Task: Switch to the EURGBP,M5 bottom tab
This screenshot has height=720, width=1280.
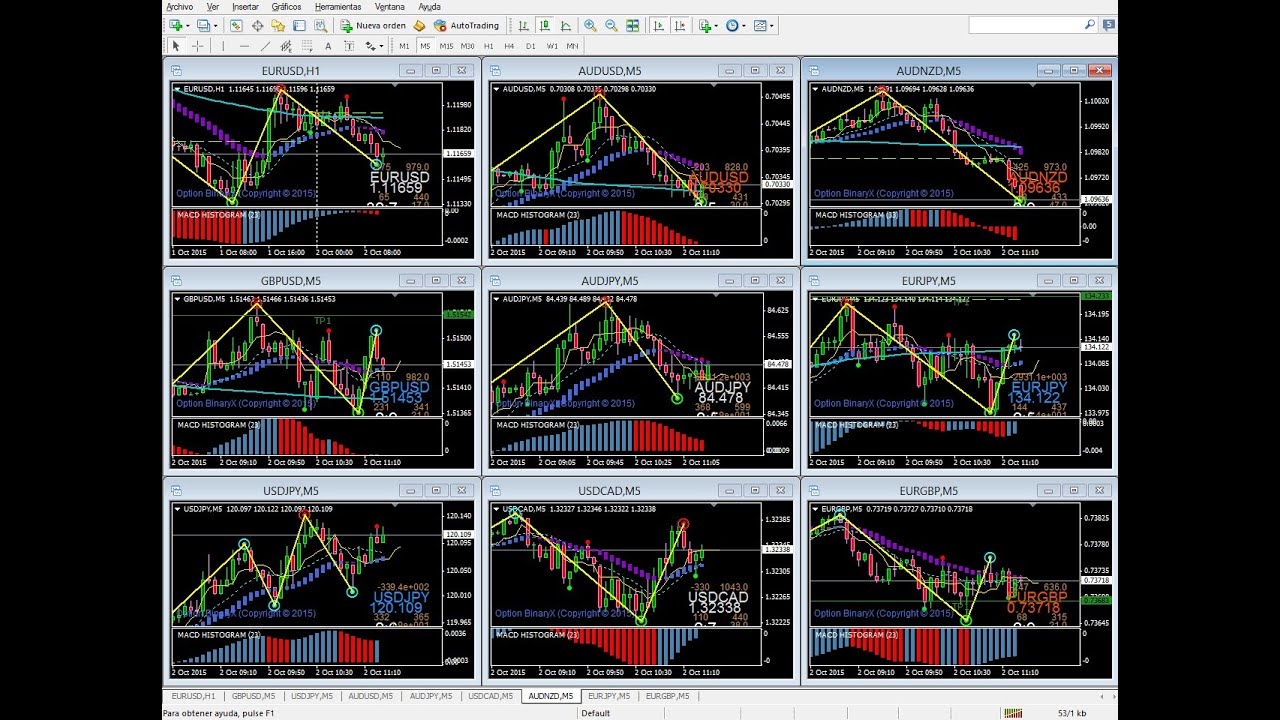Action: pyautogui.click(x=667, y=696)
